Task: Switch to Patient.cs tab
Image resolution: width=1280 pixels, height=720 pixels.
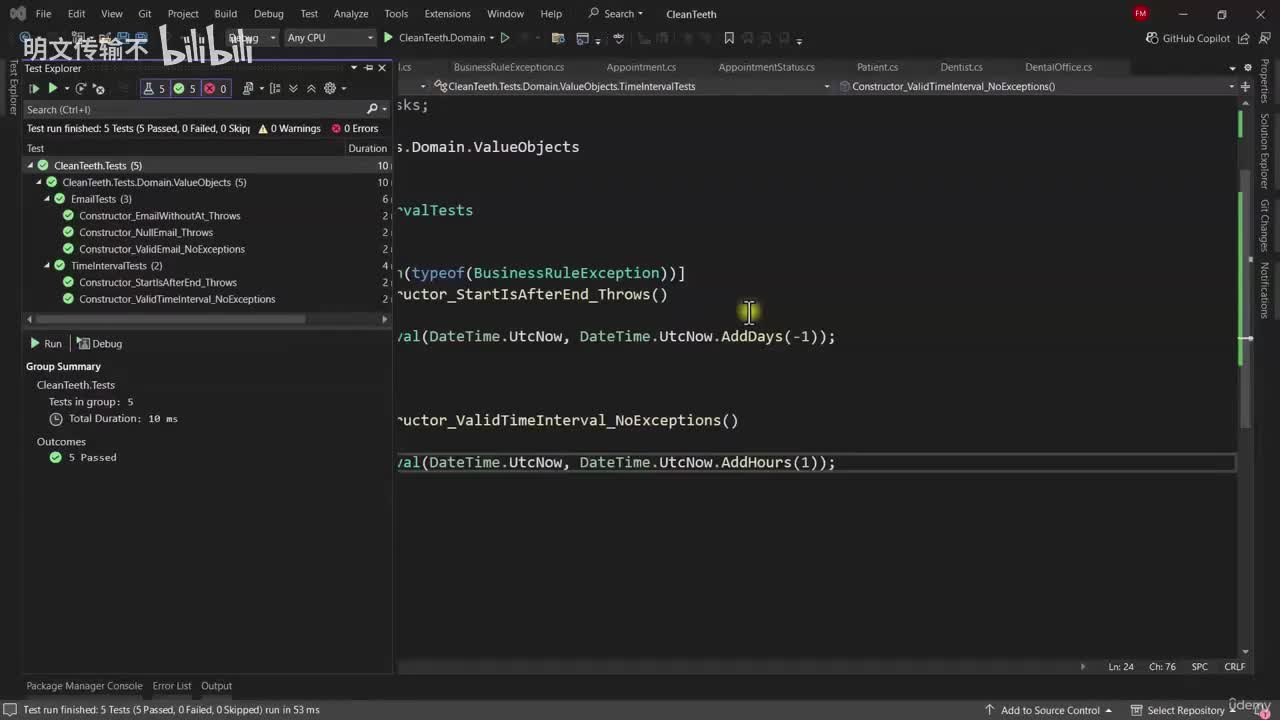Action: point(877,67)
